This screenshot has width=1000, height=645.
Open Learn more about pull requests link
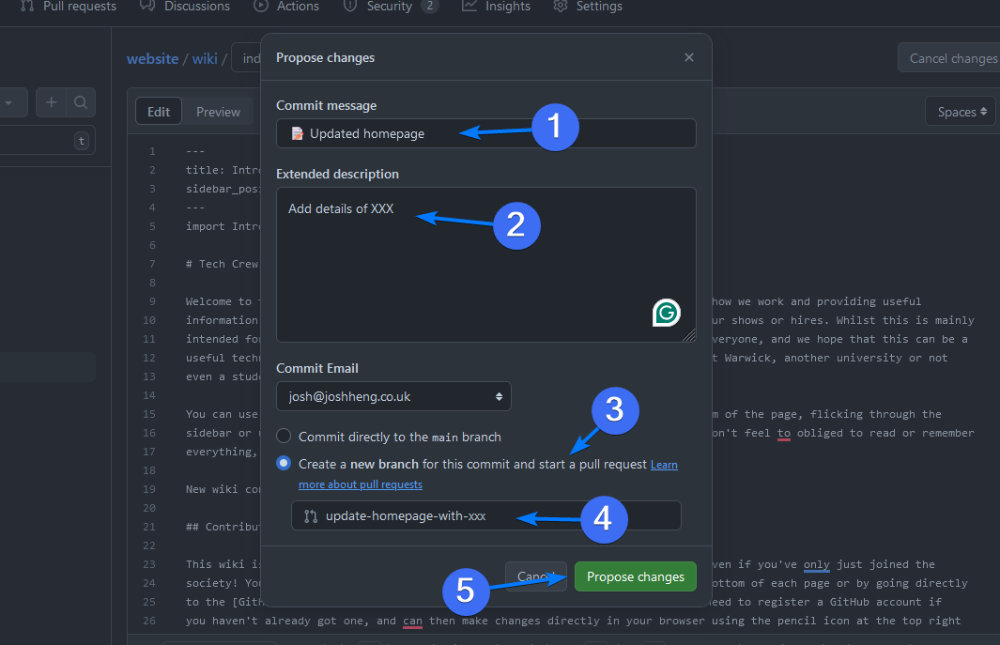click(360, 484)
